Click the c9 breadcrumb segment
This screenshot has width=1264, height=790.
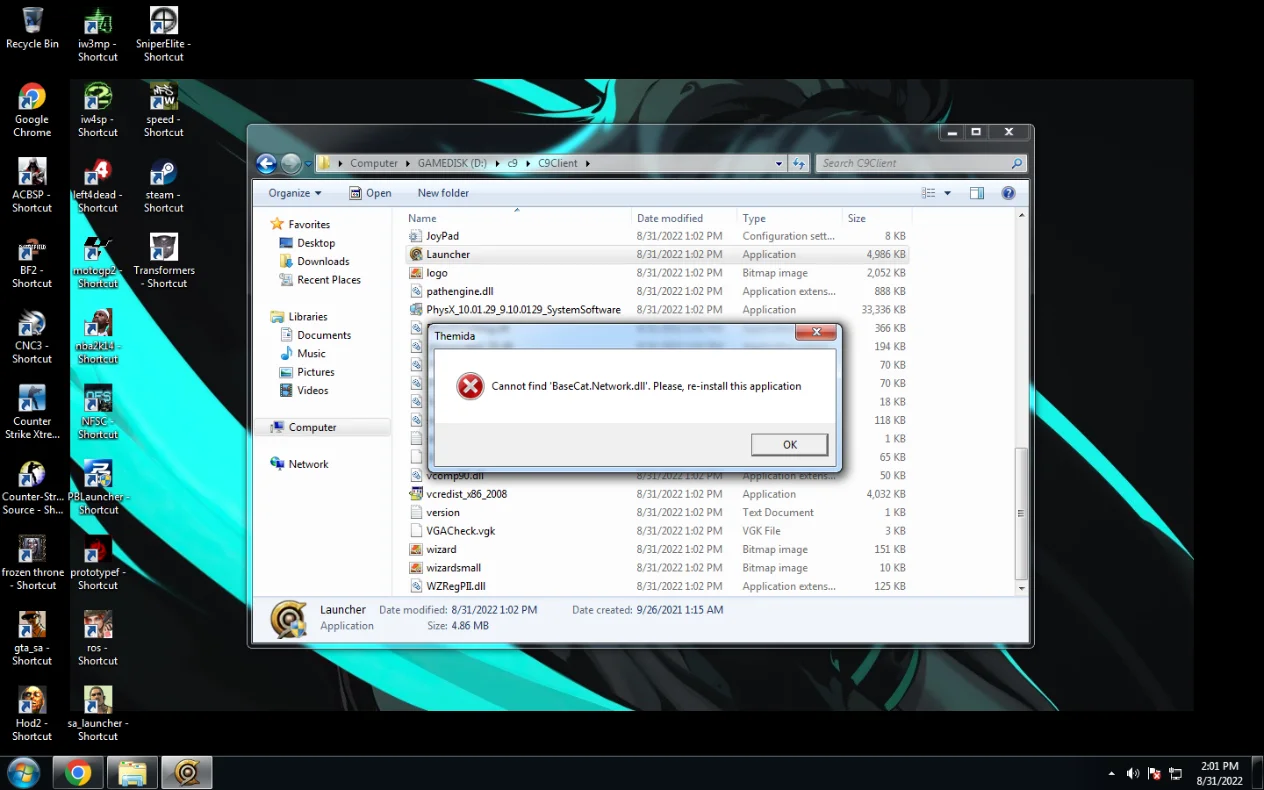(512, 163)
